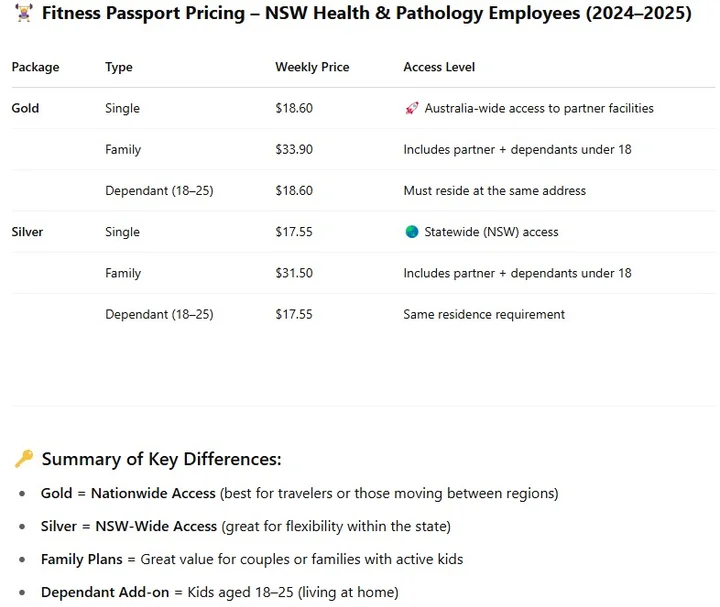Click the $18.60 Gold Single price
Image resolution: width=720 pixels, height=607 pixels.
[294, 108]
